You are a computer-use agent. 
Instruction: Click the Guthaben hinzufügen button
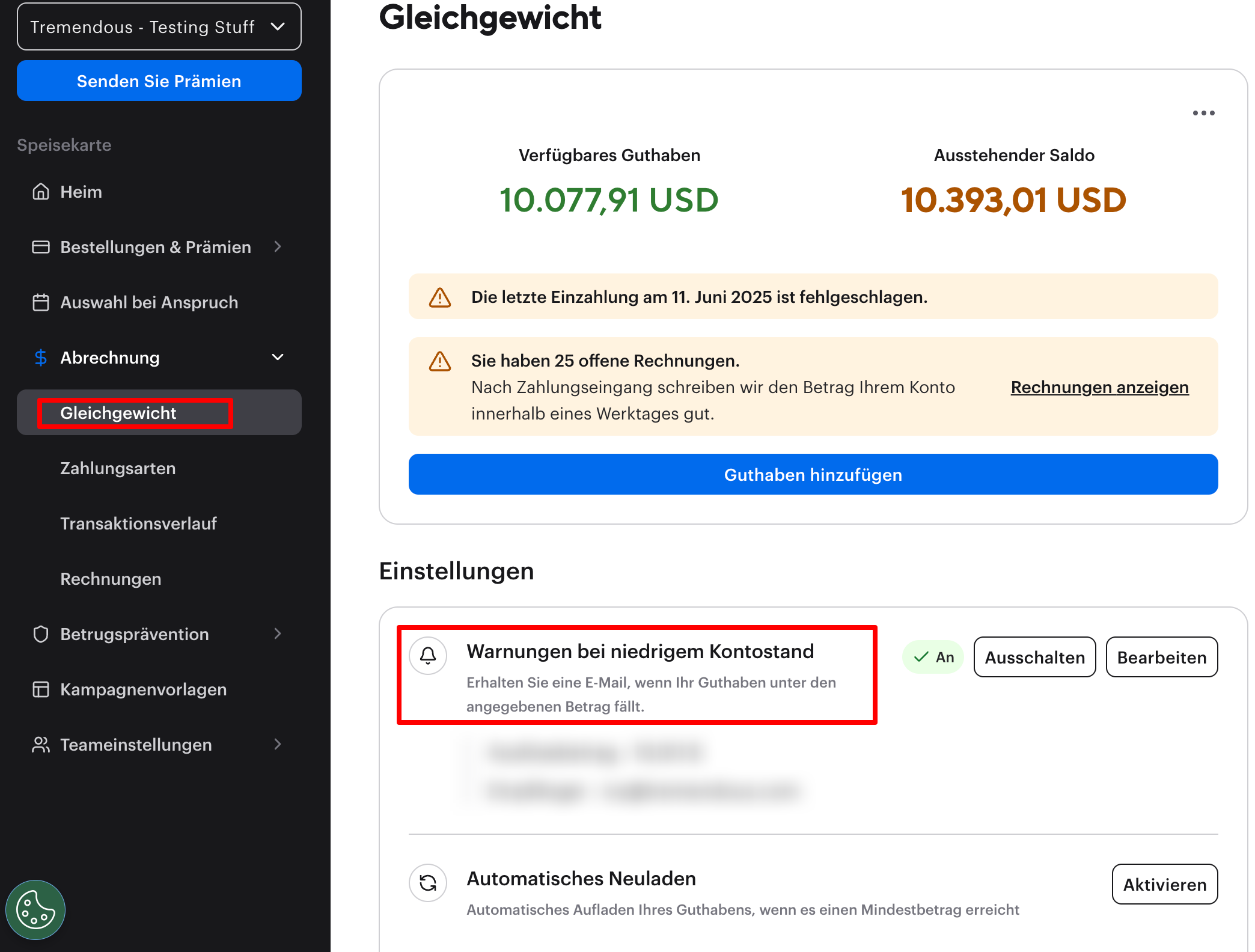pos(813,474)
